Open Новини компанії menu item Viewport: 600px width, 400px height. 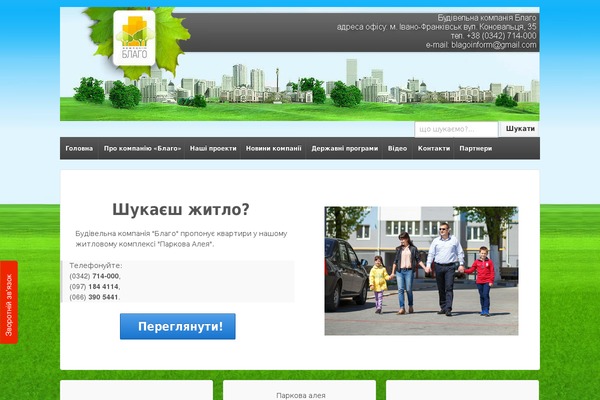[x=273, y=148]
